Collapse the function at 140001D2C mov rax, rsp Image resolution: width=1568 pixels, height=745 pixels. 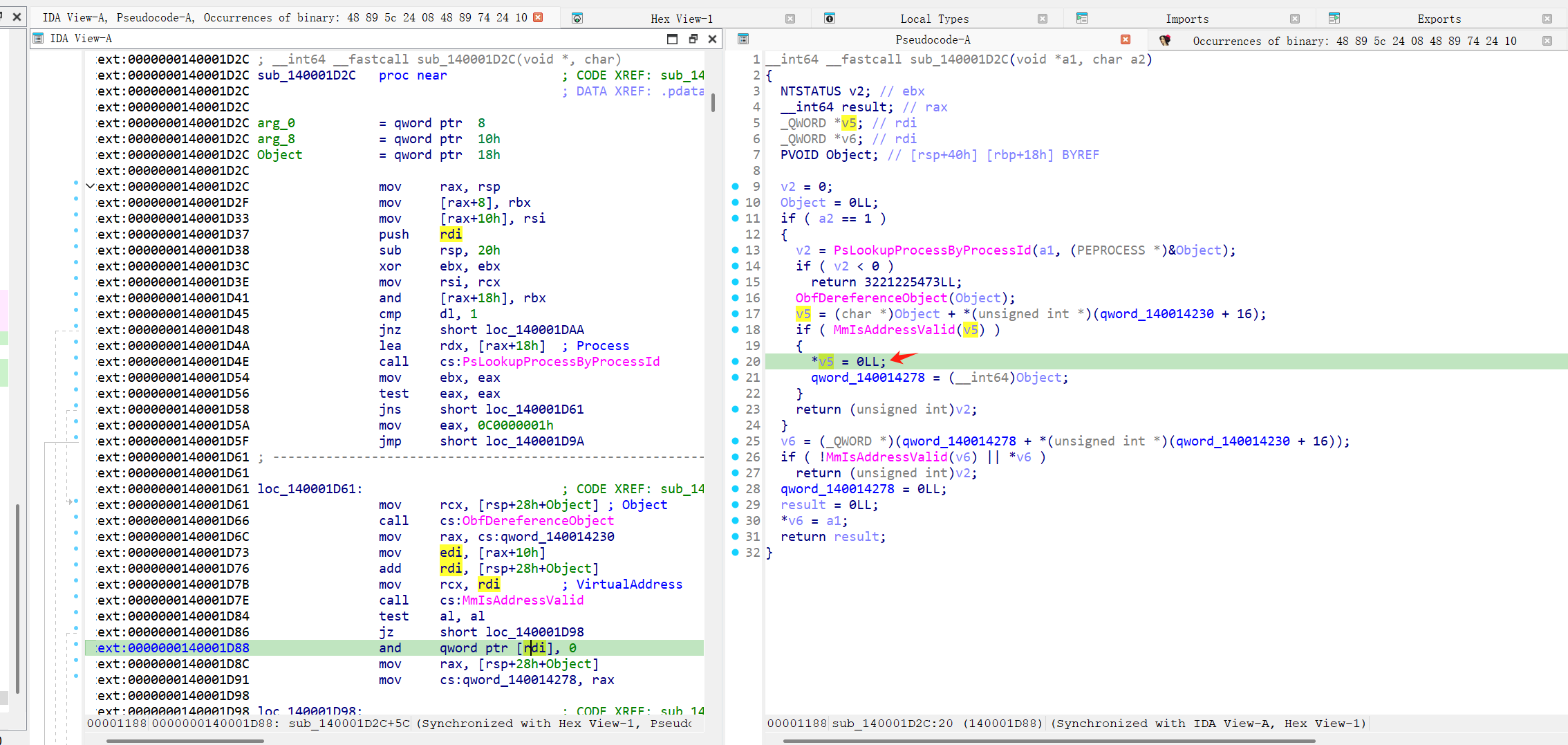tap(90, 186)
